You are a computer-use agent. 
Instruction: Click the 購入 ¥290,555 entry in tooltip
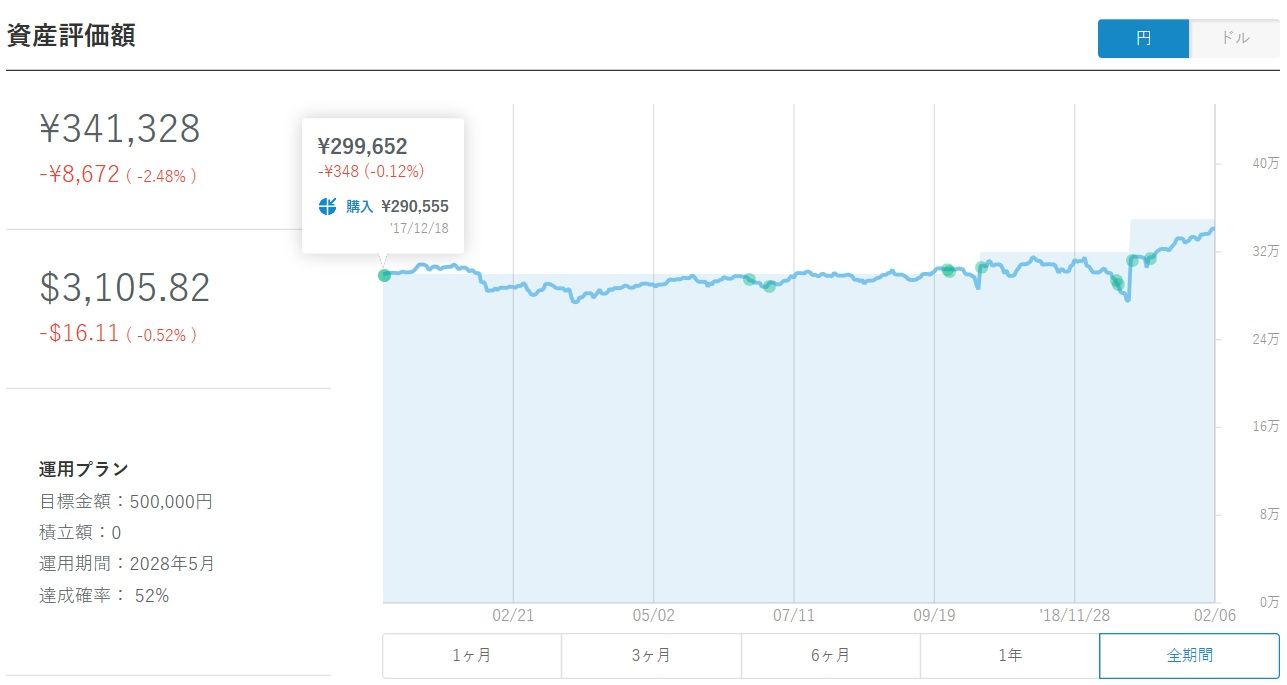point(397,207)
